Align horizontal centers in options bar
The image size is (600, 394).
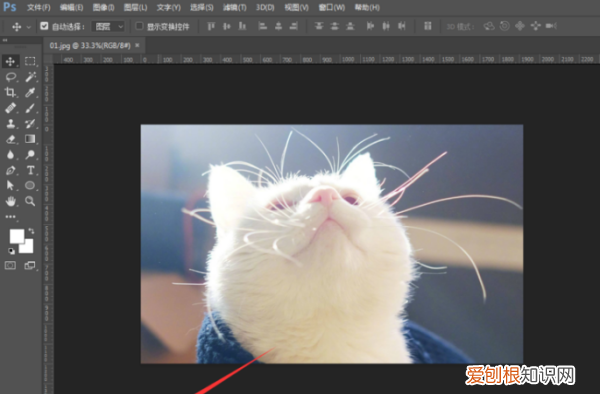(279, 26)
